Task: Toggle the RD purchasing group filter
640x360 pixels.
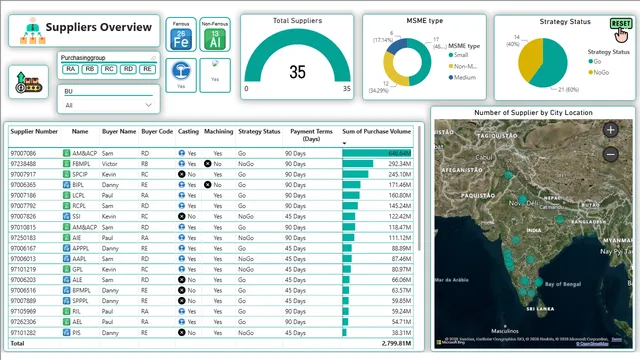Action: click(128, 69)
